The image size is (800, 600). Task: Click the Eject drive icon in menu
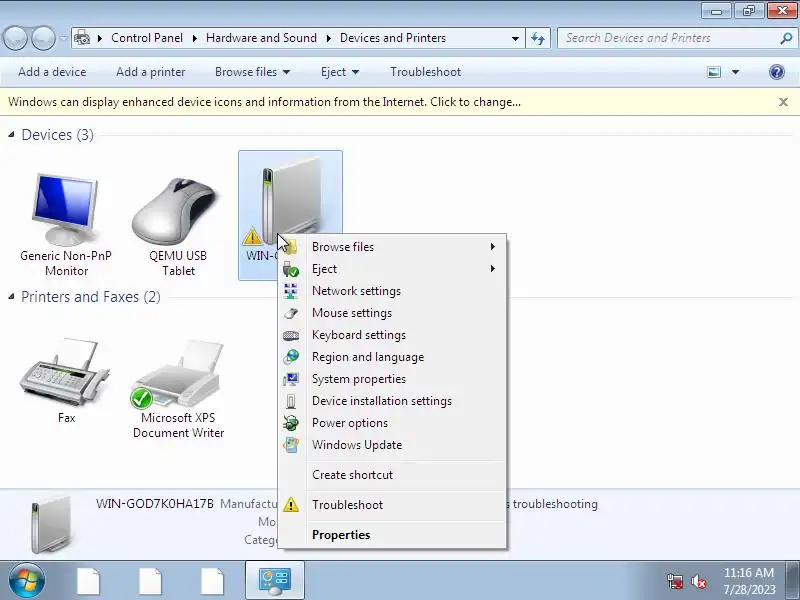pyautogui.click(x=291, y=269)
